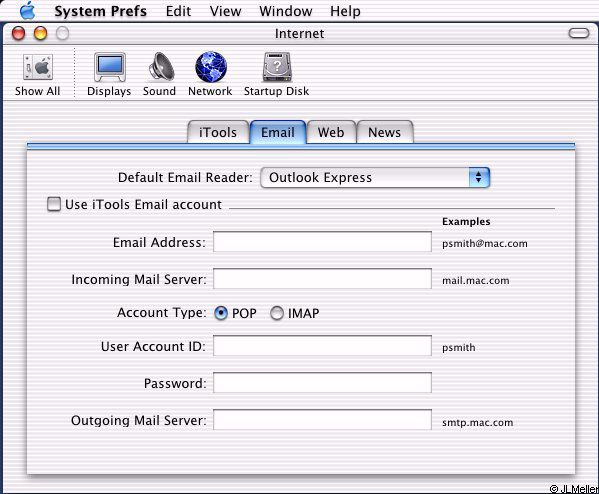Click the Password input field
This screenshot has width=599, height=494.
pos(322,382)
